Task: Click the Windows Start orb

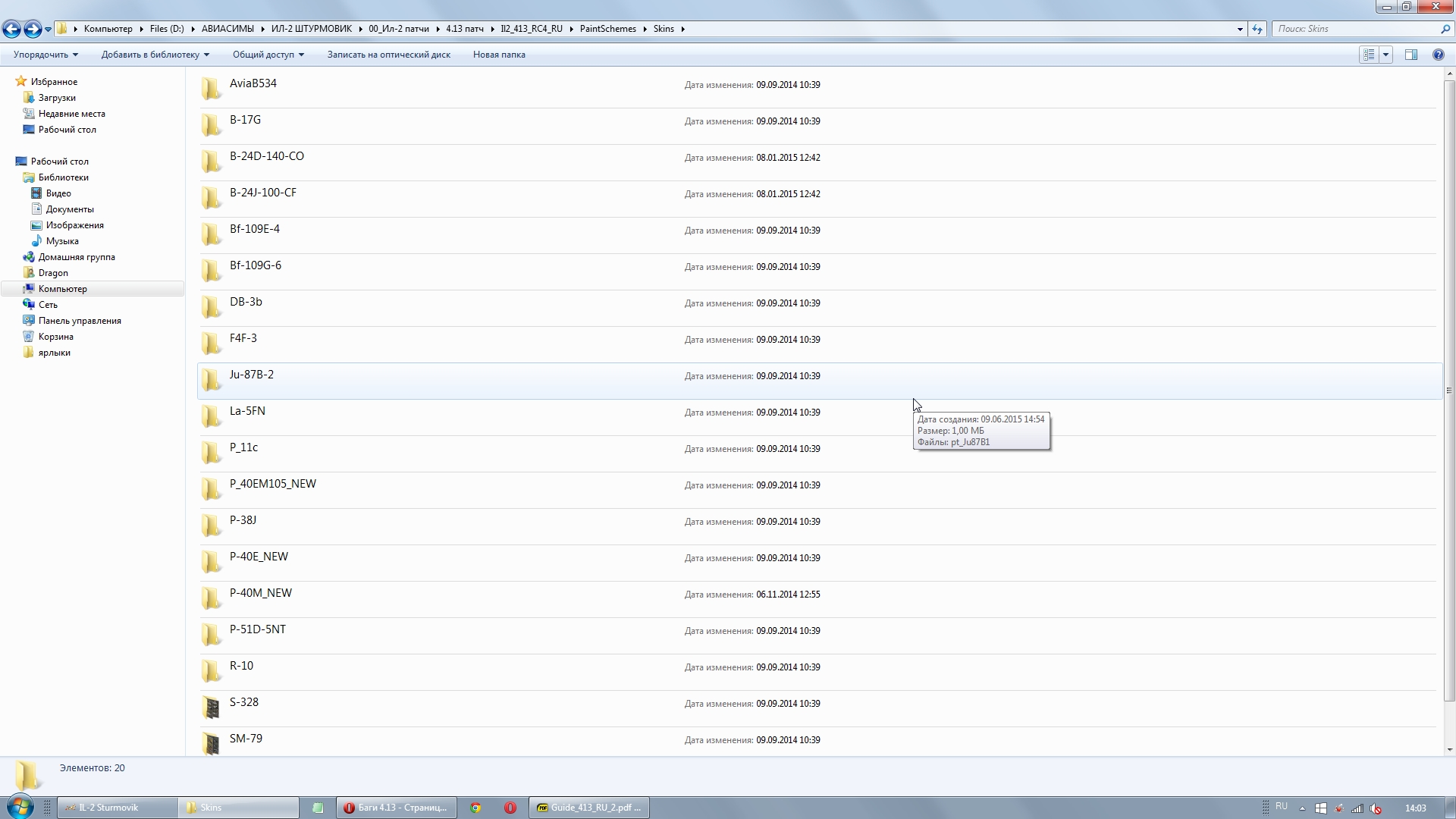Action: (20, 807)
